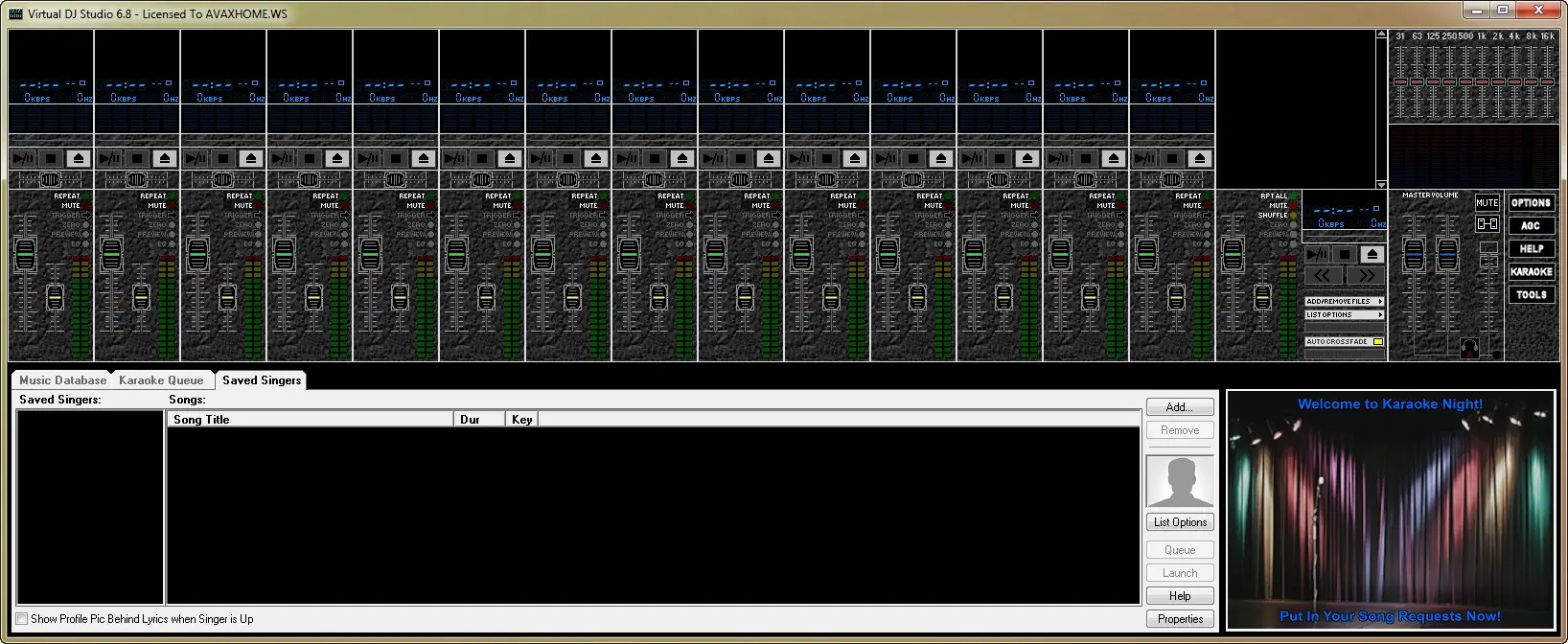Click the channel link icon below master MUTE
The image size is (1568, 644).
[x=1487, y=224]
